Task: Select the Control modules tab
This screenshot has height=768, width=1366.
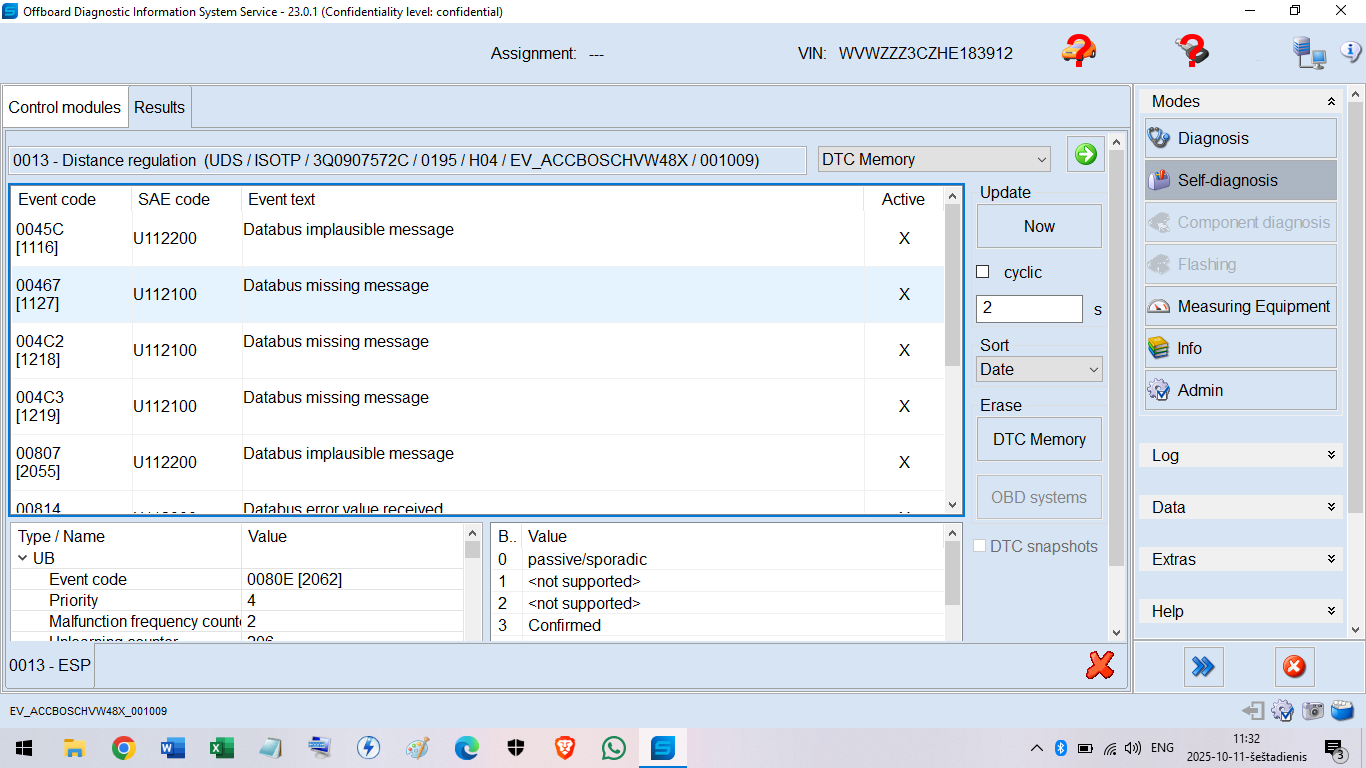Action: [65, 107]
